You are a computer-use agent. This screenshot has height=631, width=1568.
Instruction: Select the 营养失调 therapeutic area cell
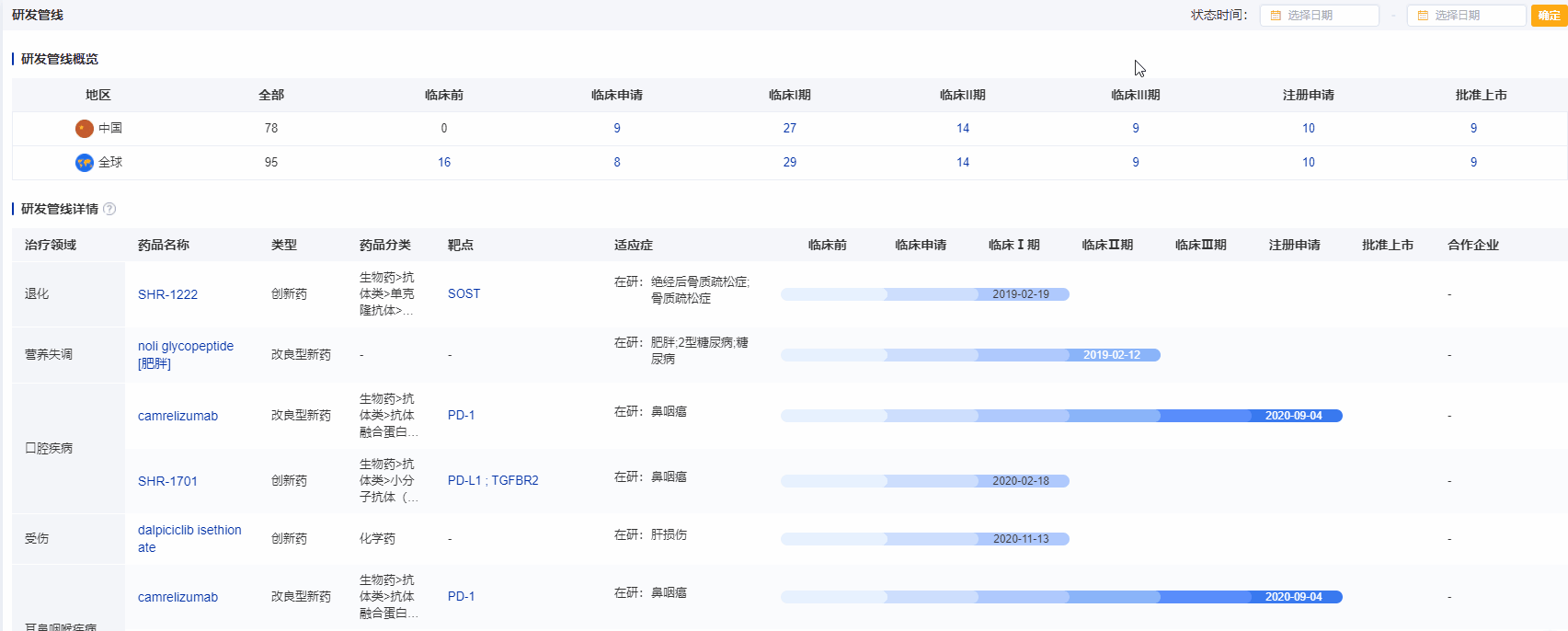pos(68,355)
